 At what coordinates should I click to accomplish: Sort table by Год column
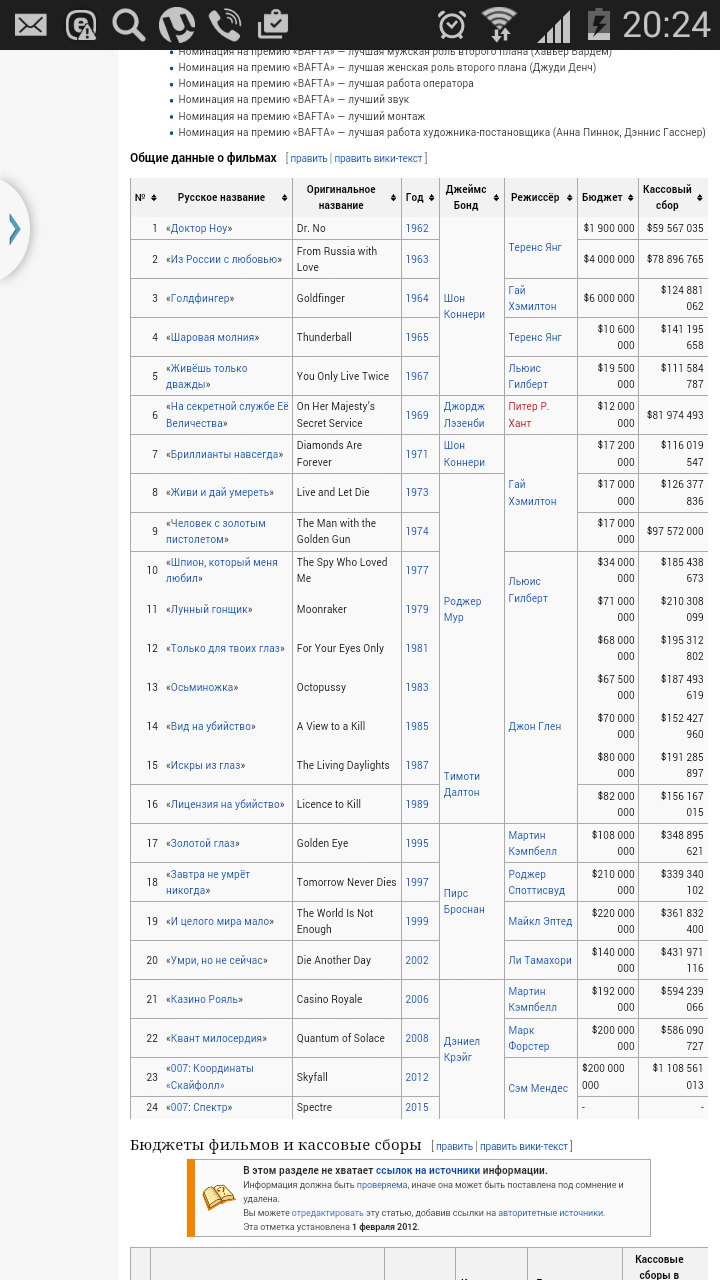(432, 198)
